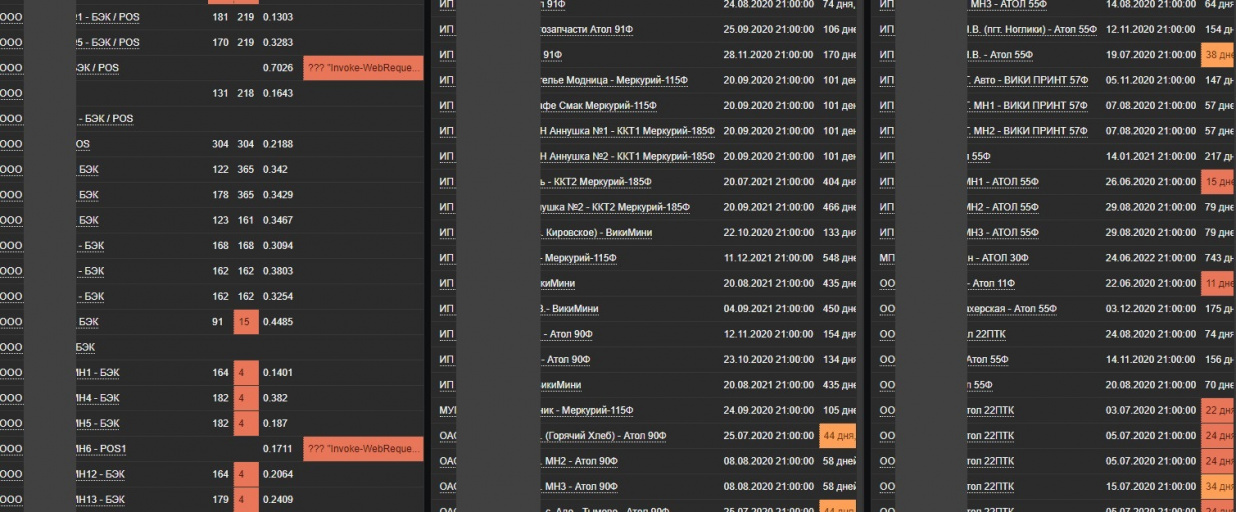
Task: Click the red '11 дн' cell in Атол 11Ф row
Action: pos(1218,283)
